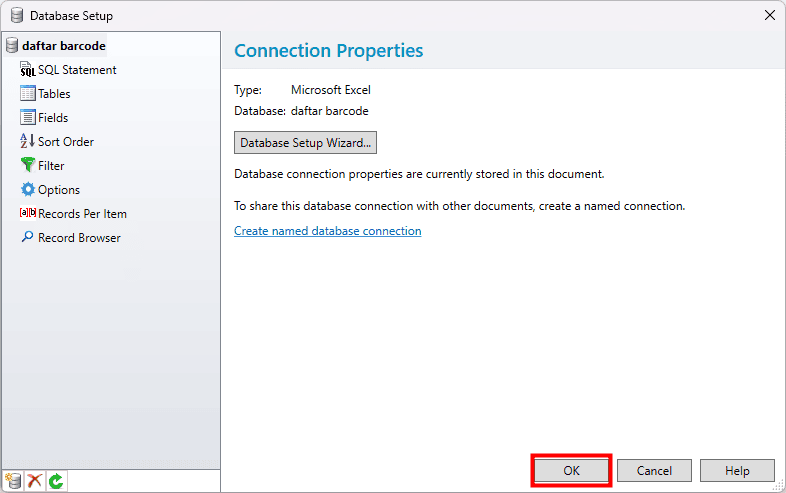786x493 pixels.
Task: Click the dialog resize grip corner
Action: (x=779, y=486)
